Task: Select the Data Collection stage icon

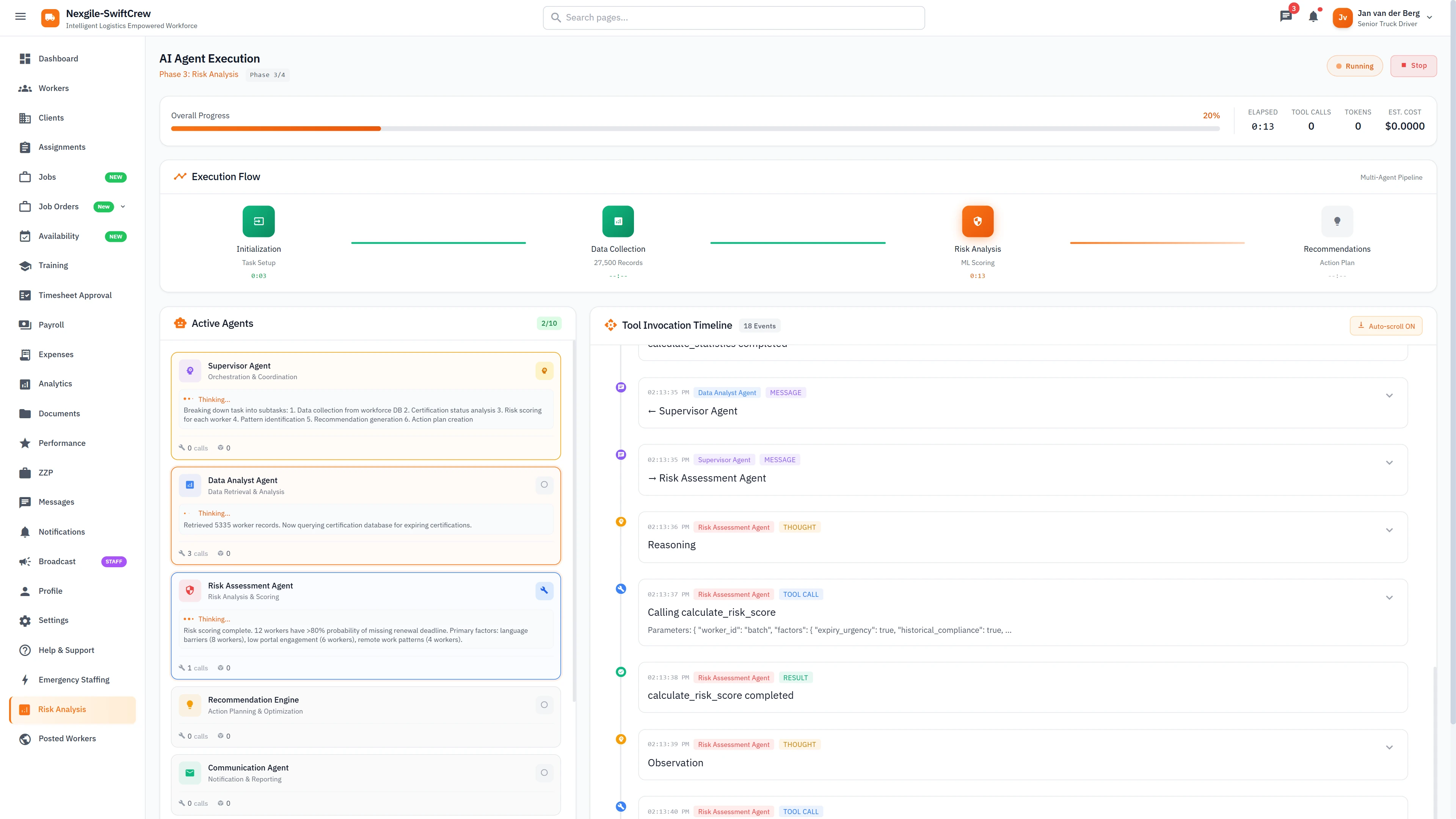Action: (618, 221)
